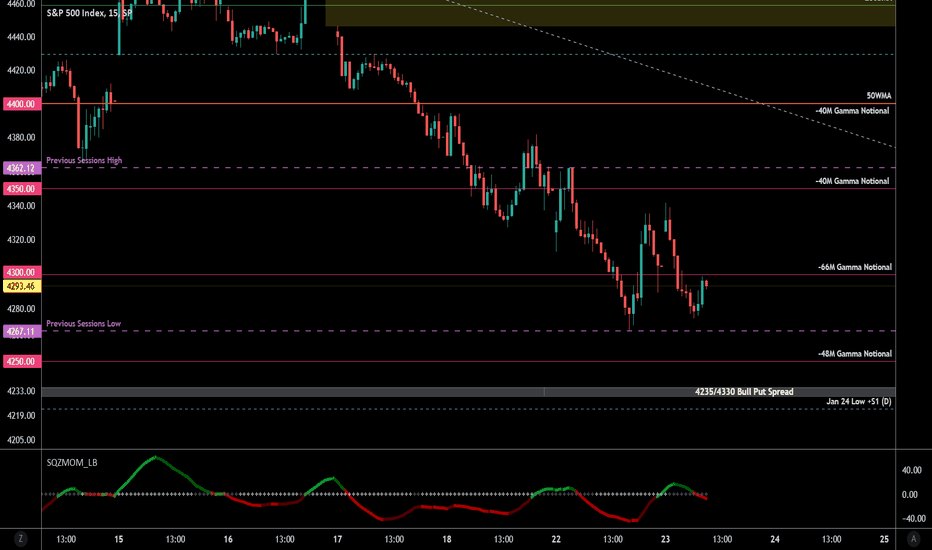Click date 24 on time axis

pyautogui.click(x=775, y=539)
